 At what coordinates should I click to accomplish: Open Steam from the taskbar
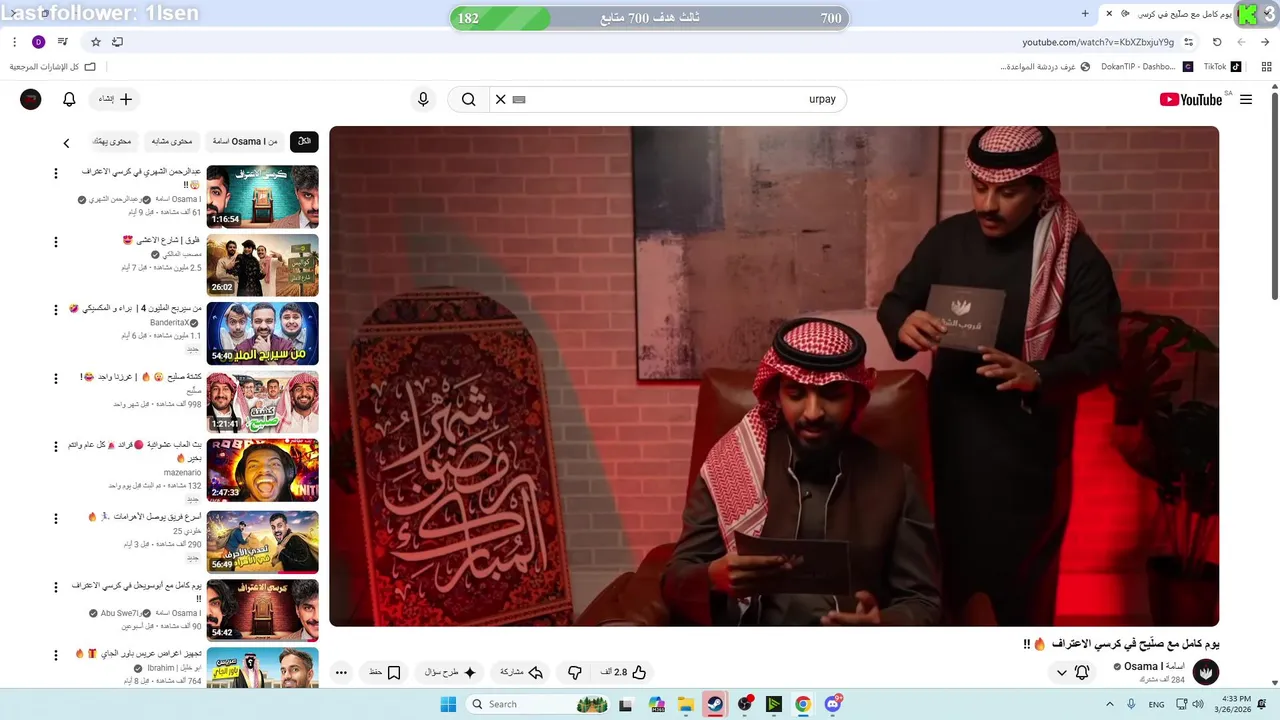pos(714,704)
